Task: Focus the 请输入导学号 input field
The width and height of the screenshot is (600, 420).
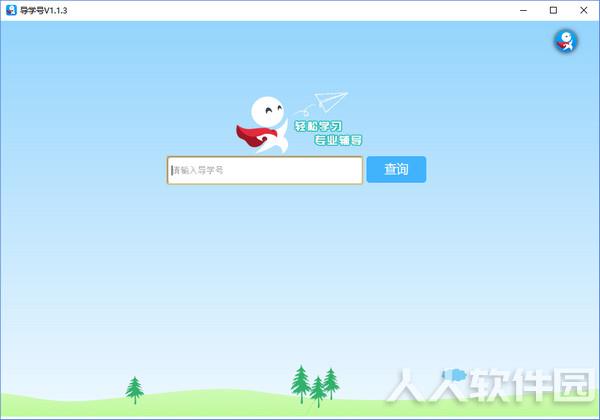Action: (x=265, y=170)
